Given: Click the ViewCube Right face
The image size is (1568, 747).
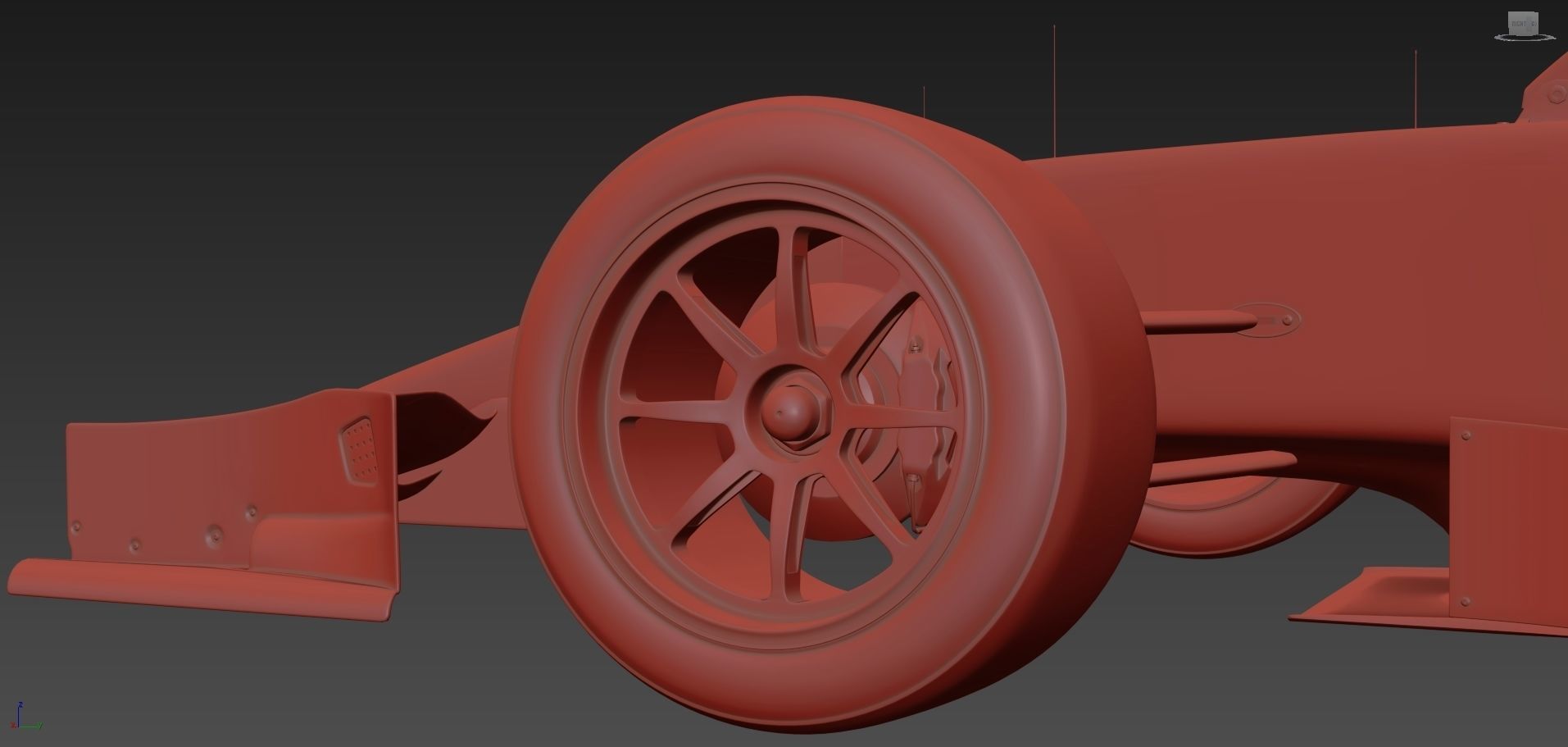Looking at the screenshot, I should pyautogui.click(x=1523, y=24).
